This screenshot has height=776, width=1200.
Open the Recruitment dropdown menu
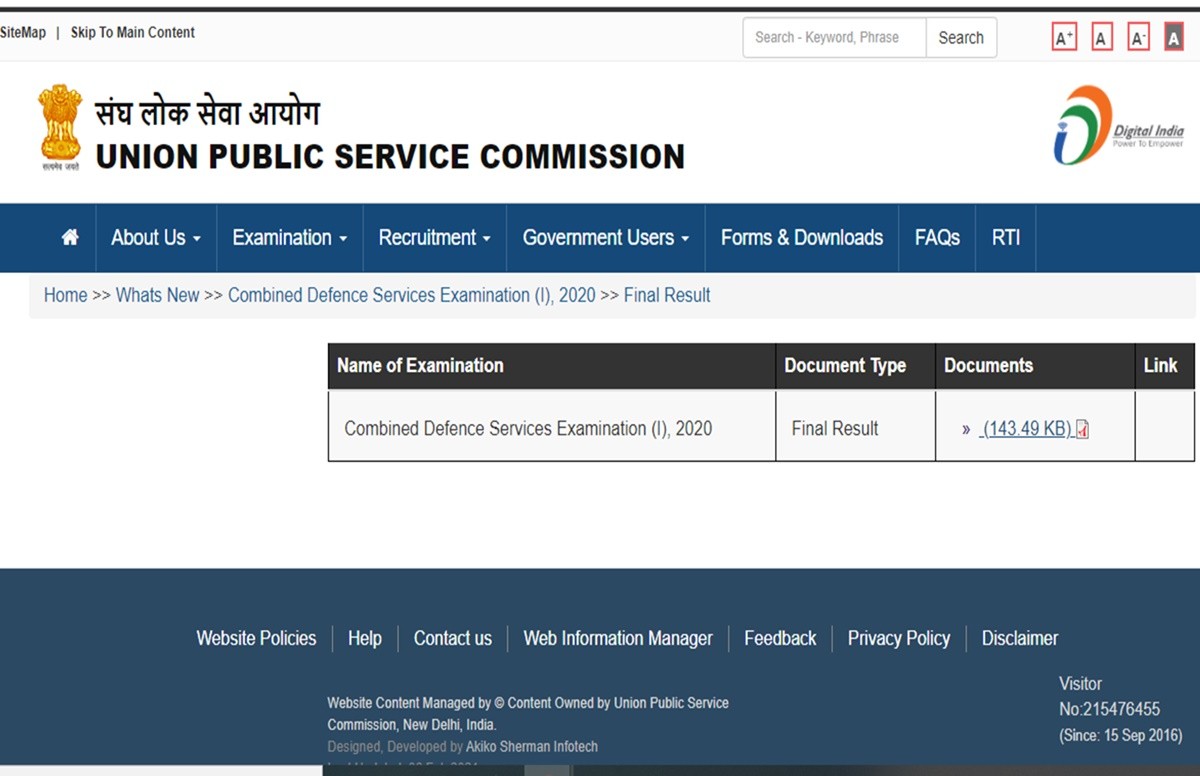[434, 238]
